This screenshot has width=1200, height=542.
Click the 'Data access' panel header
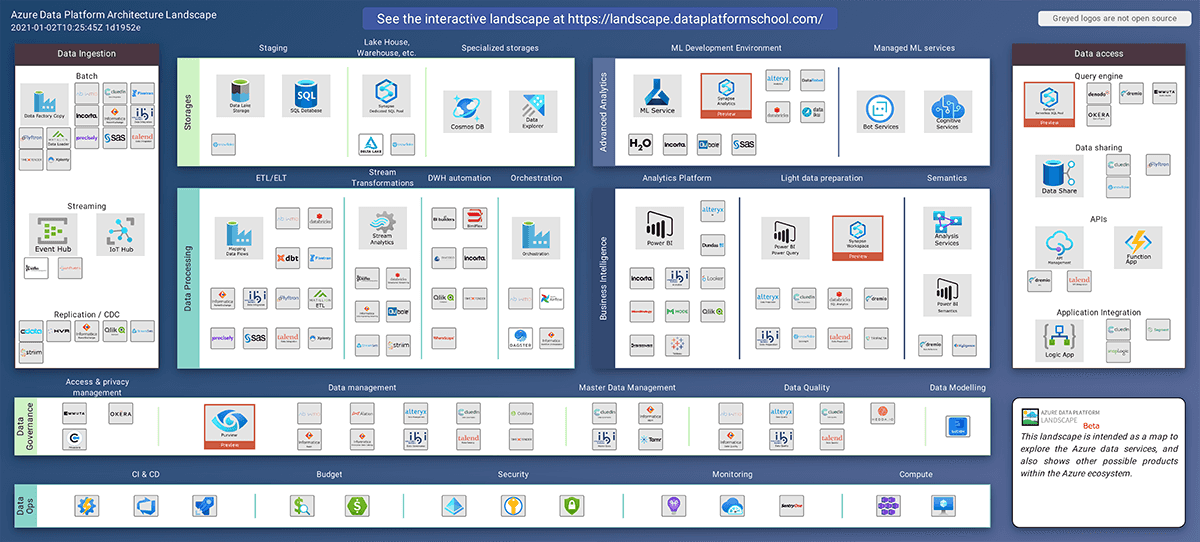(1099, 53)
